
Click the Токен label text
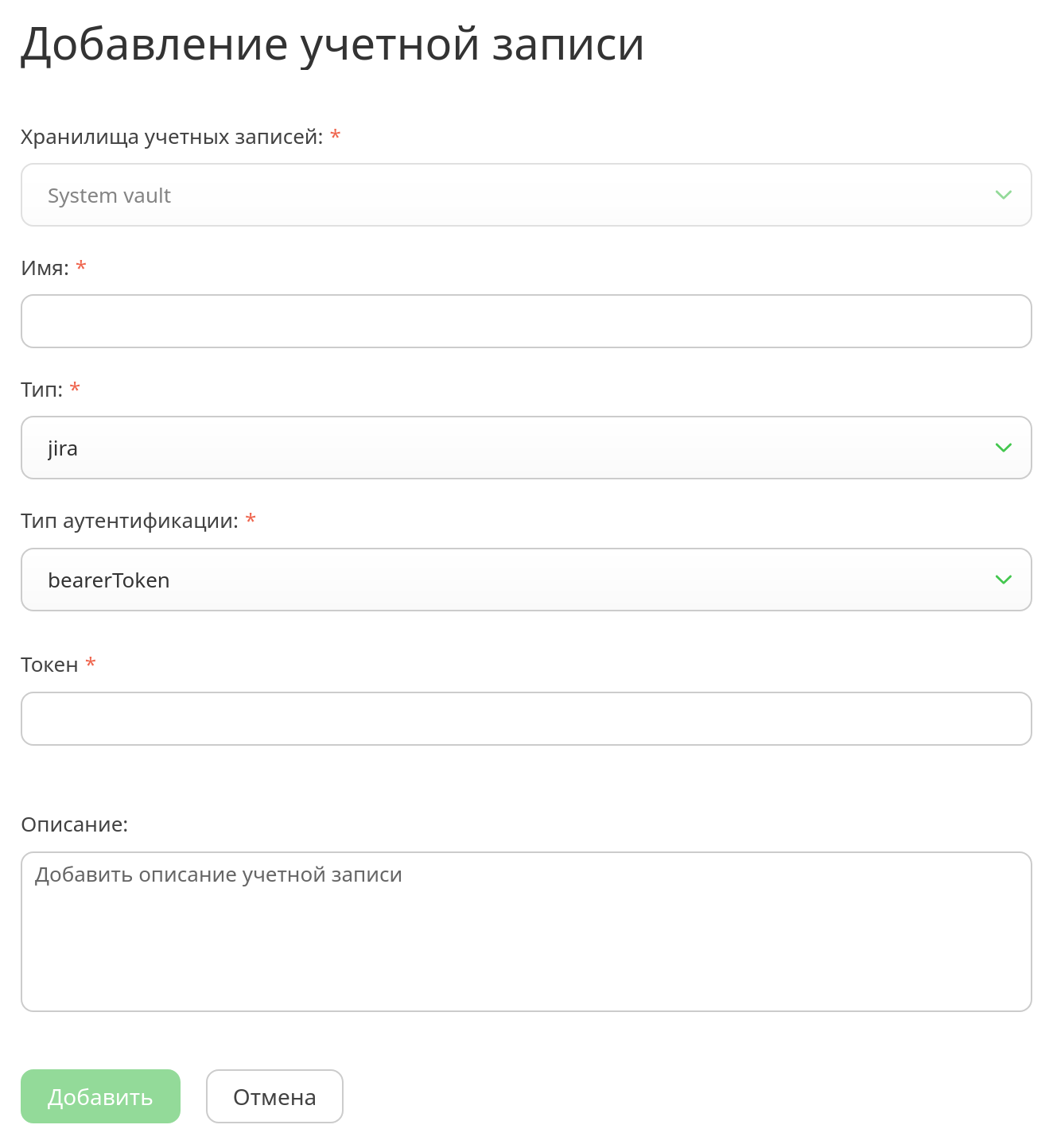pyautogui.click(x=49, y=665)
